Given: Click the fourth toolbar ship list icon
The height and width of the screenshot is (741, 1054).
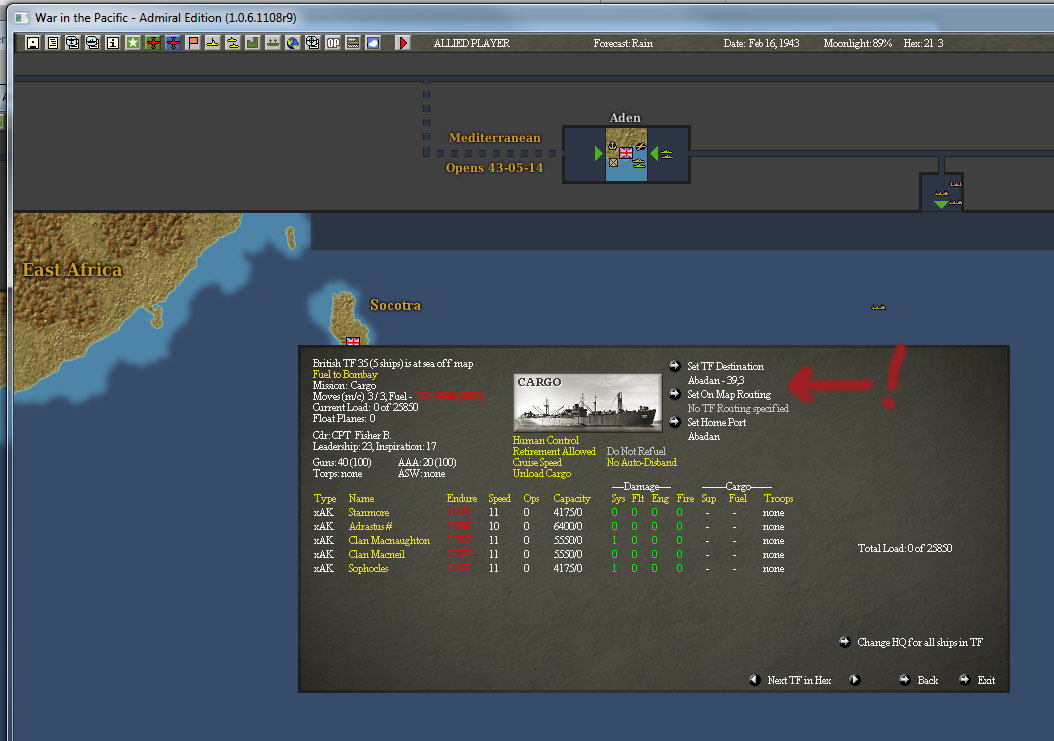Looking at the screenshot, I should 93,43.
